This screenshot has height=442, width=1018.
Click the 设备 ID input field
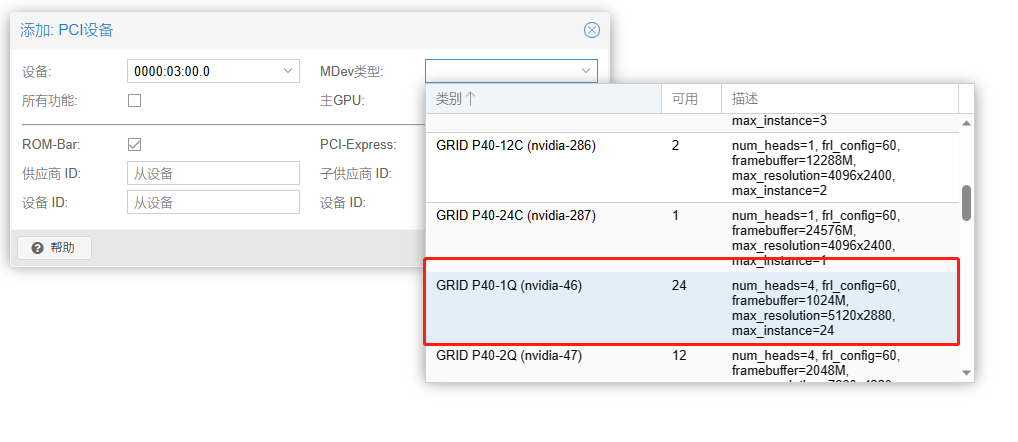coord(213,202)
